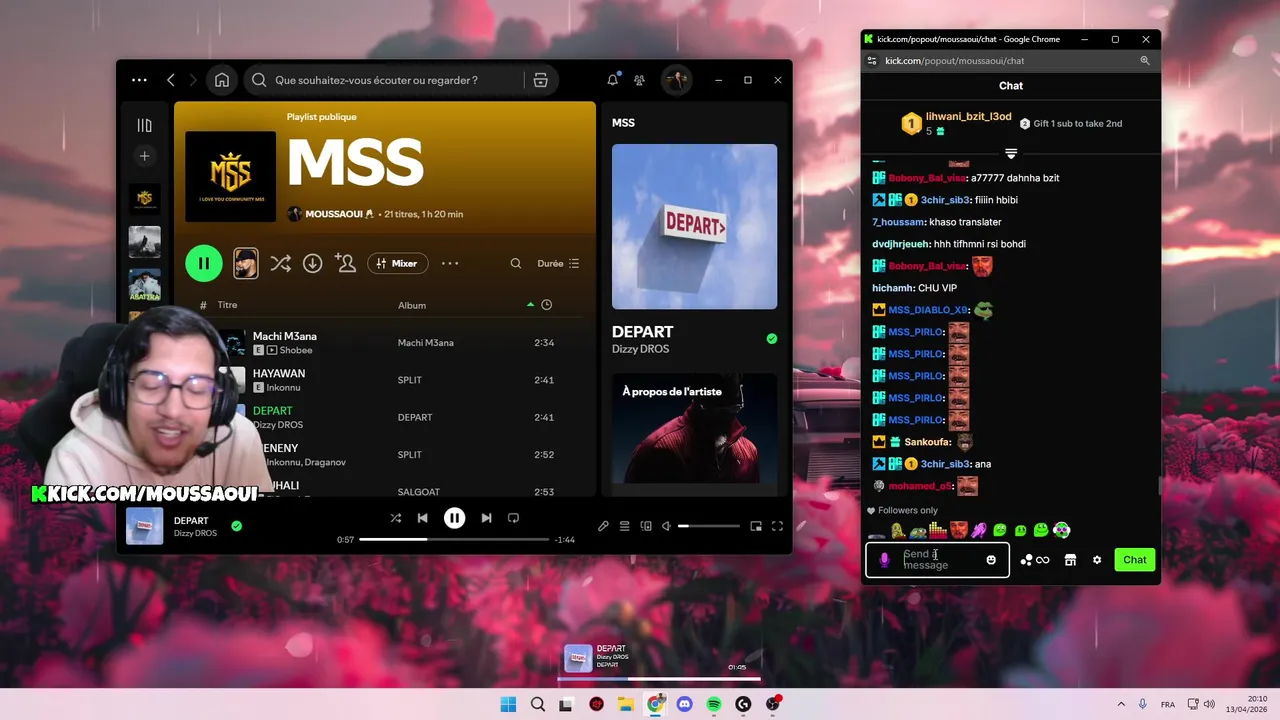Open Spotify notifications bell

tap(612, 80)
